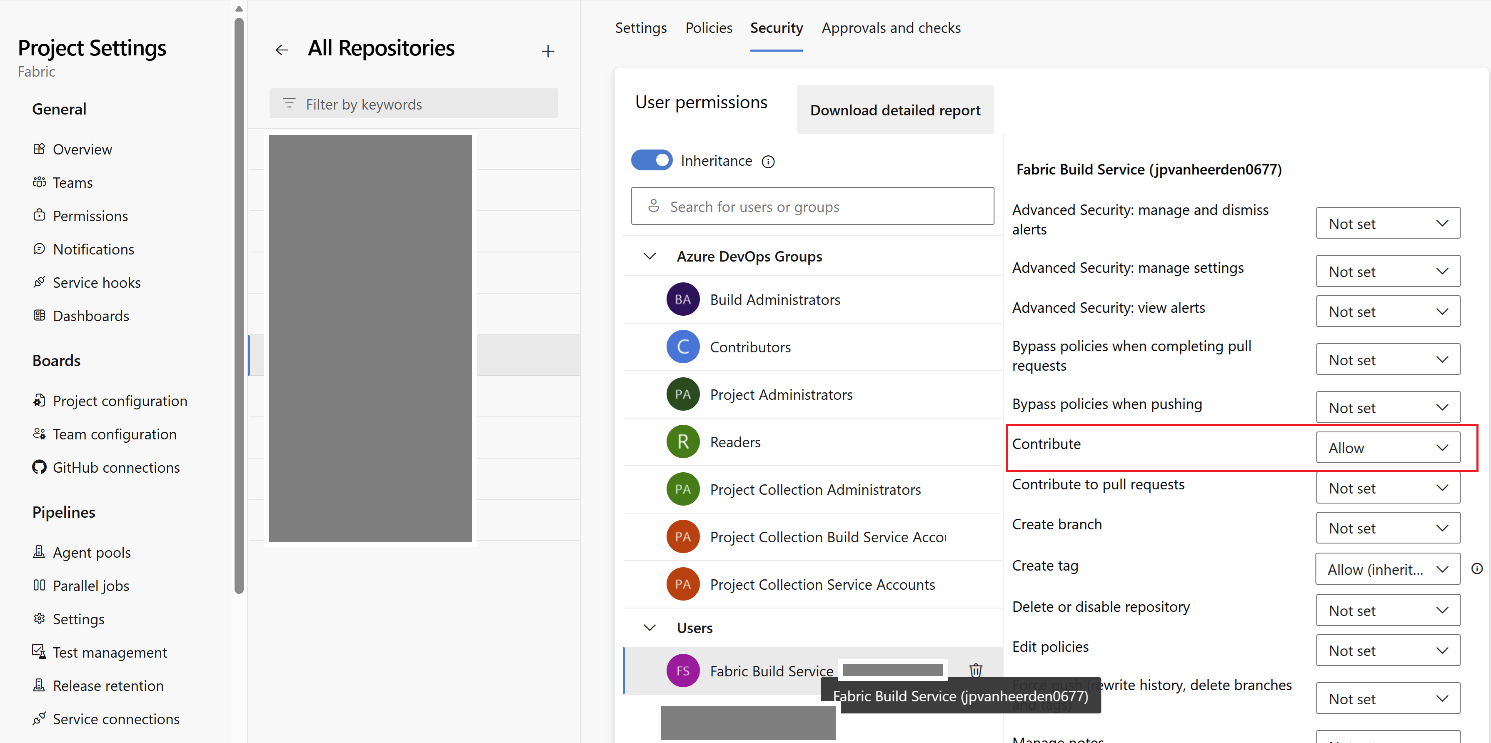Click the Release retention icon
This screenshot has height=743, width=1491.
click(39, 685)
